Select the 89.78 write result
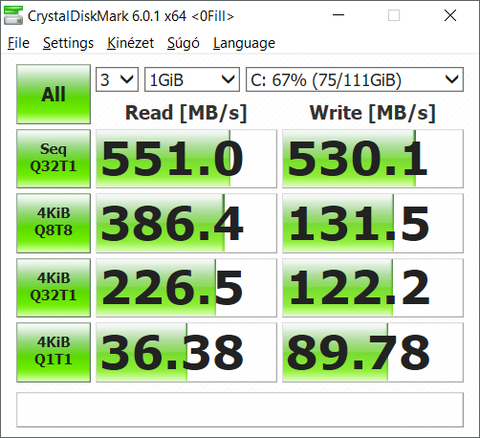The image size is (480, 438). (x=373, y=352)
